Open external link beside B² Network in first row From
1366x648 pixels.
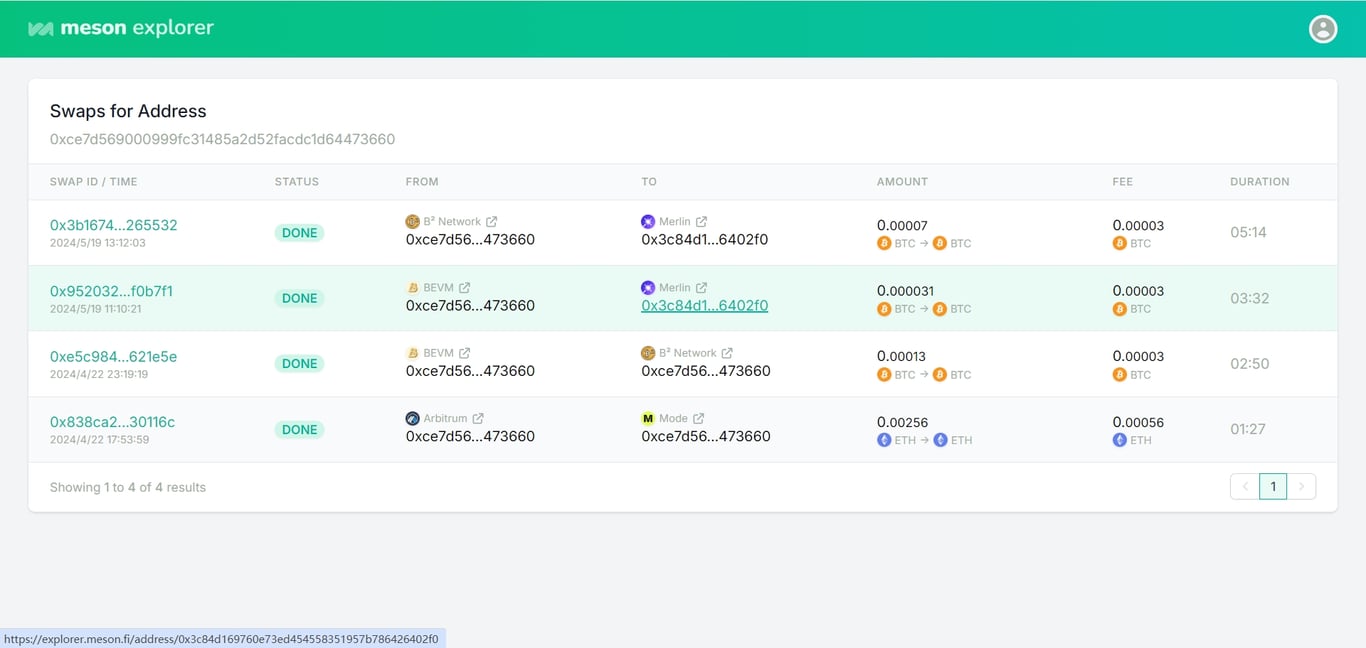coord(492,222)
